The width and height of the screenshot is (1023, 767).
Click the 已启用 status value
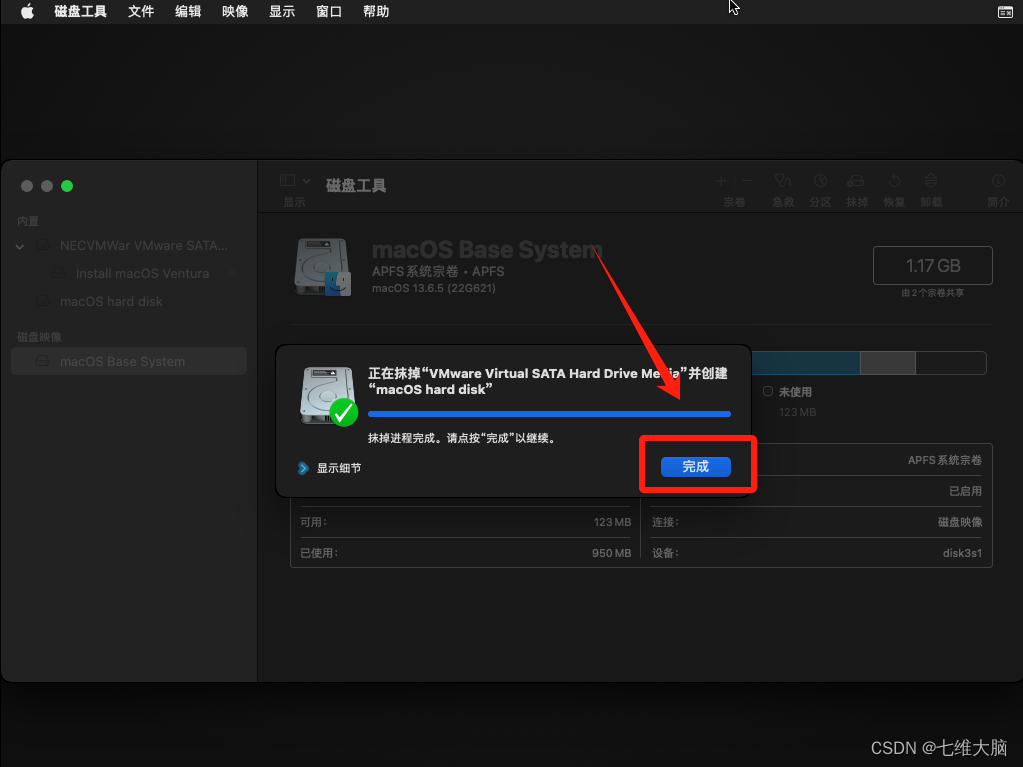(x=965, y=491)
